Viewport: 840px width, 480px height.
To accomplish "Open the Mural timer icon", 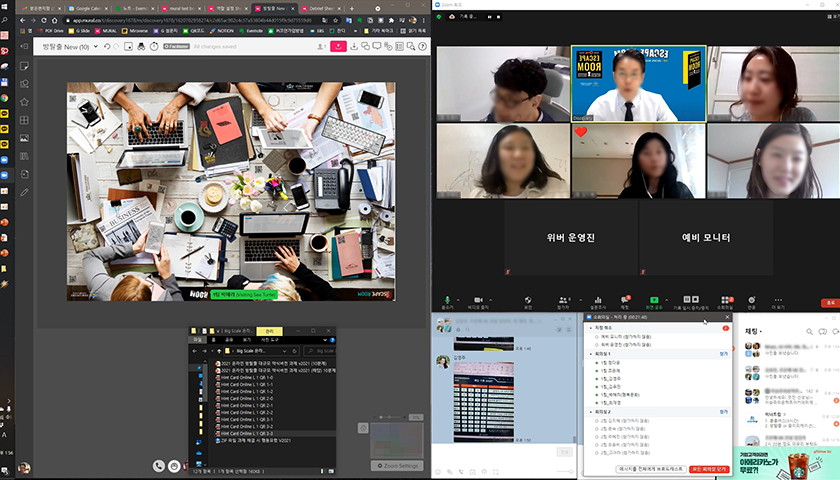I will tap(154, 47).
